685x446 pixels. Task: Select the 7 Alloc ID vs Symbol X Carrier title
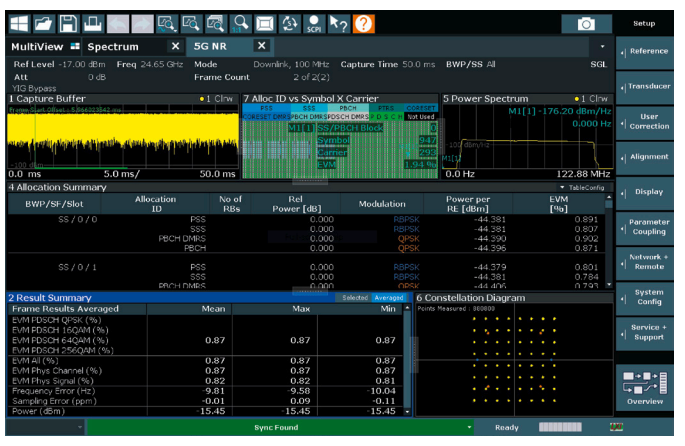[x=311, y=99]
